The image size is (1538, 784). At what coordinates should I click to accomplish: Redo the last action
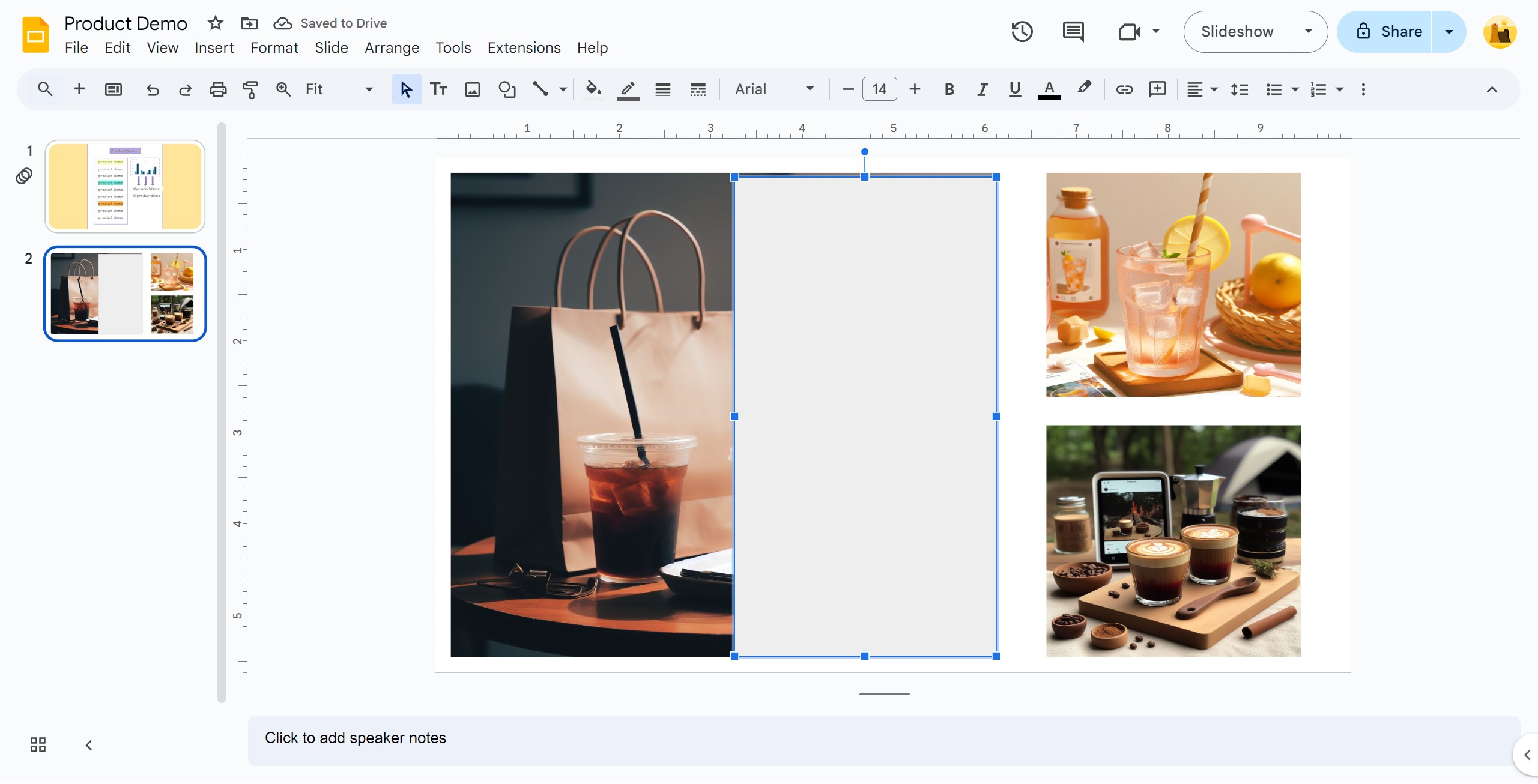click(x=185, y=89)
